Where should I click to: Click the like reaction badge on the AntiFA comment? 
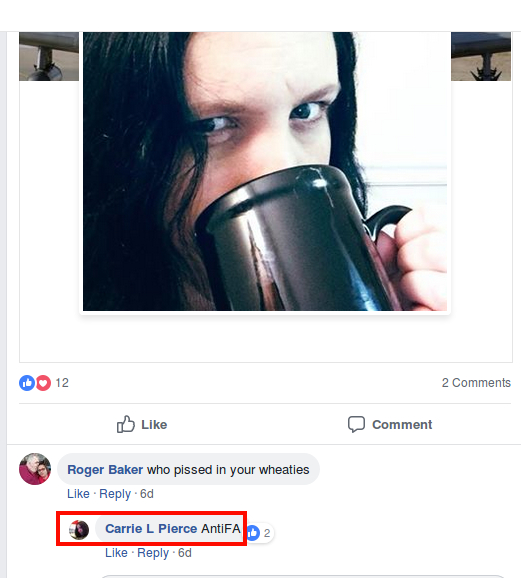pos(259,533)
